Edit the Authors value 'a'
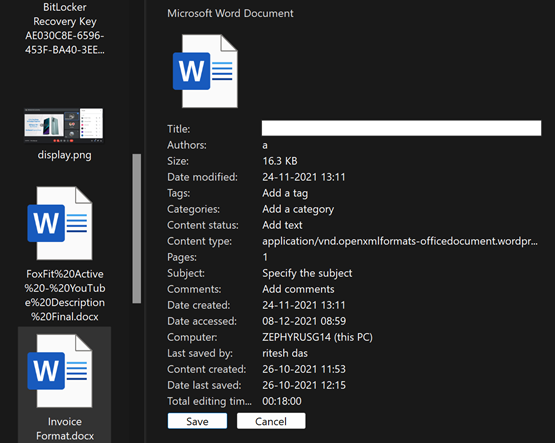The image size is (555, 443). pos(265,145)
